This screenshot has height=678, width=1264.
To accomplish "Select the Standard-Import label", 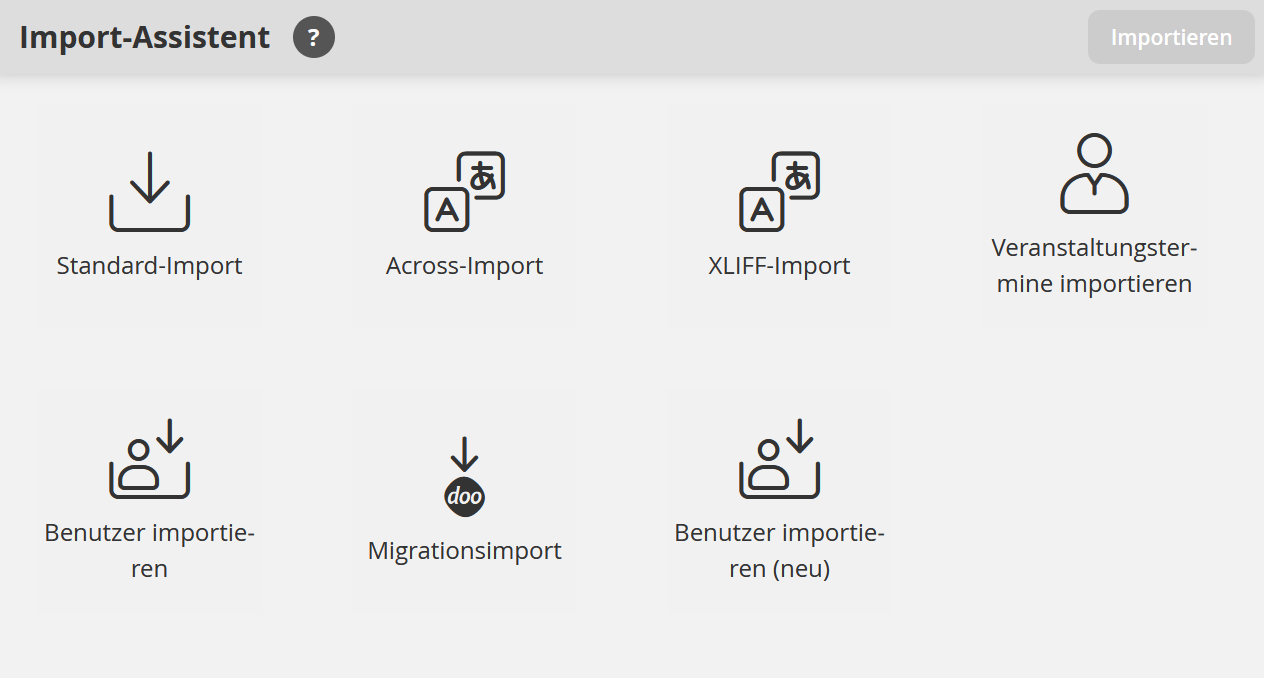I will pos(149,266).
